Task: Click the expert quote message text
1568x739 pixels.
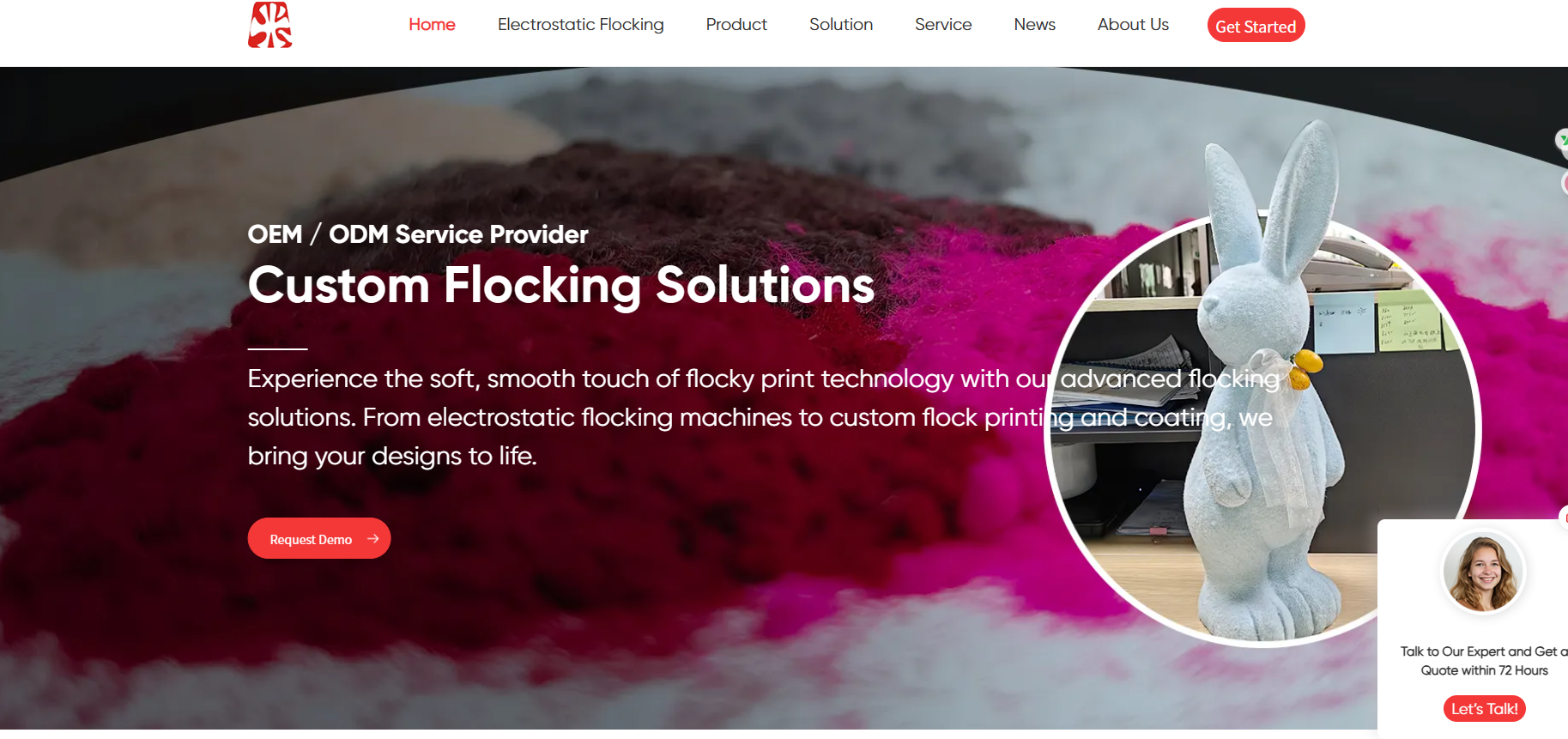Action: coord(1484,661)
